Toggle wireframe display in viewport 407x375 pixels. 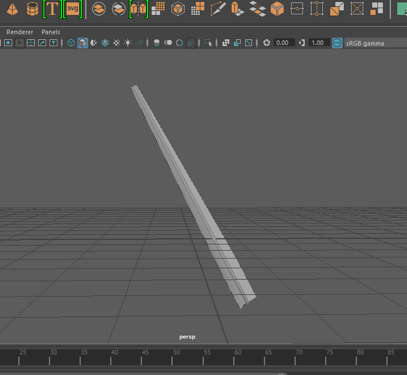(71, 43)
